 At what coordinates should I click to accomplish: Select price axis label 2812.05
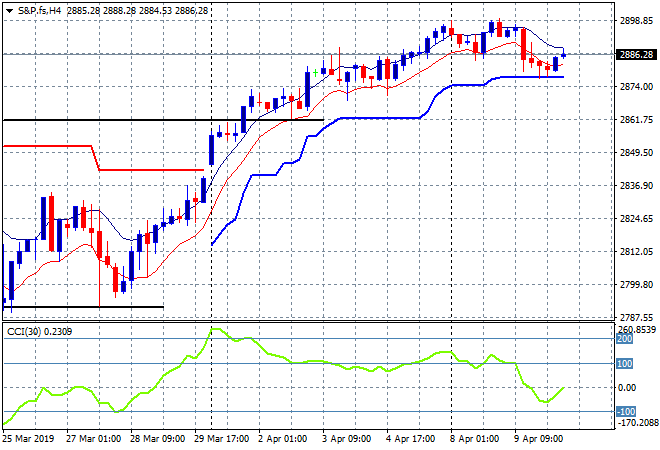636,252
